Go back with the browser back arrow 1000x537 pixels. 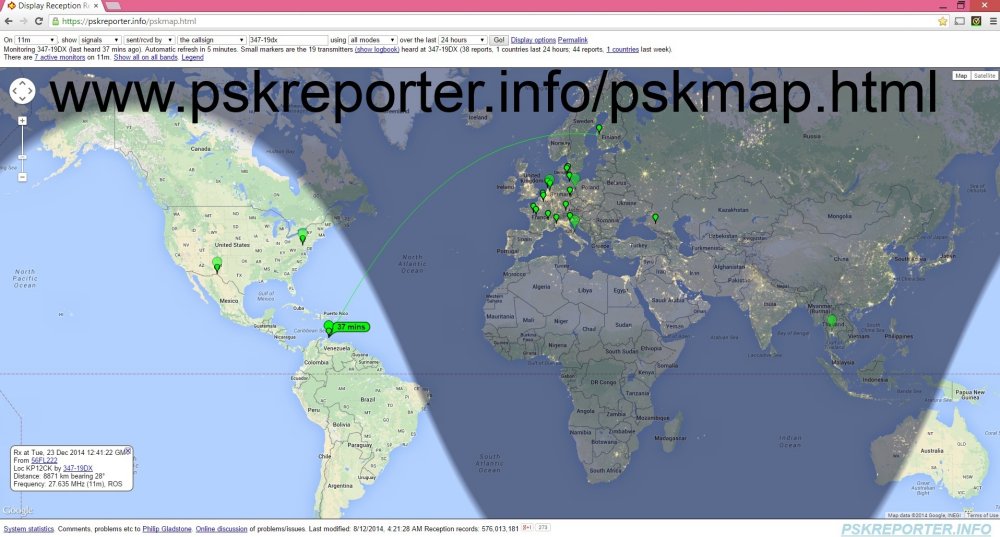pos(8,21)
